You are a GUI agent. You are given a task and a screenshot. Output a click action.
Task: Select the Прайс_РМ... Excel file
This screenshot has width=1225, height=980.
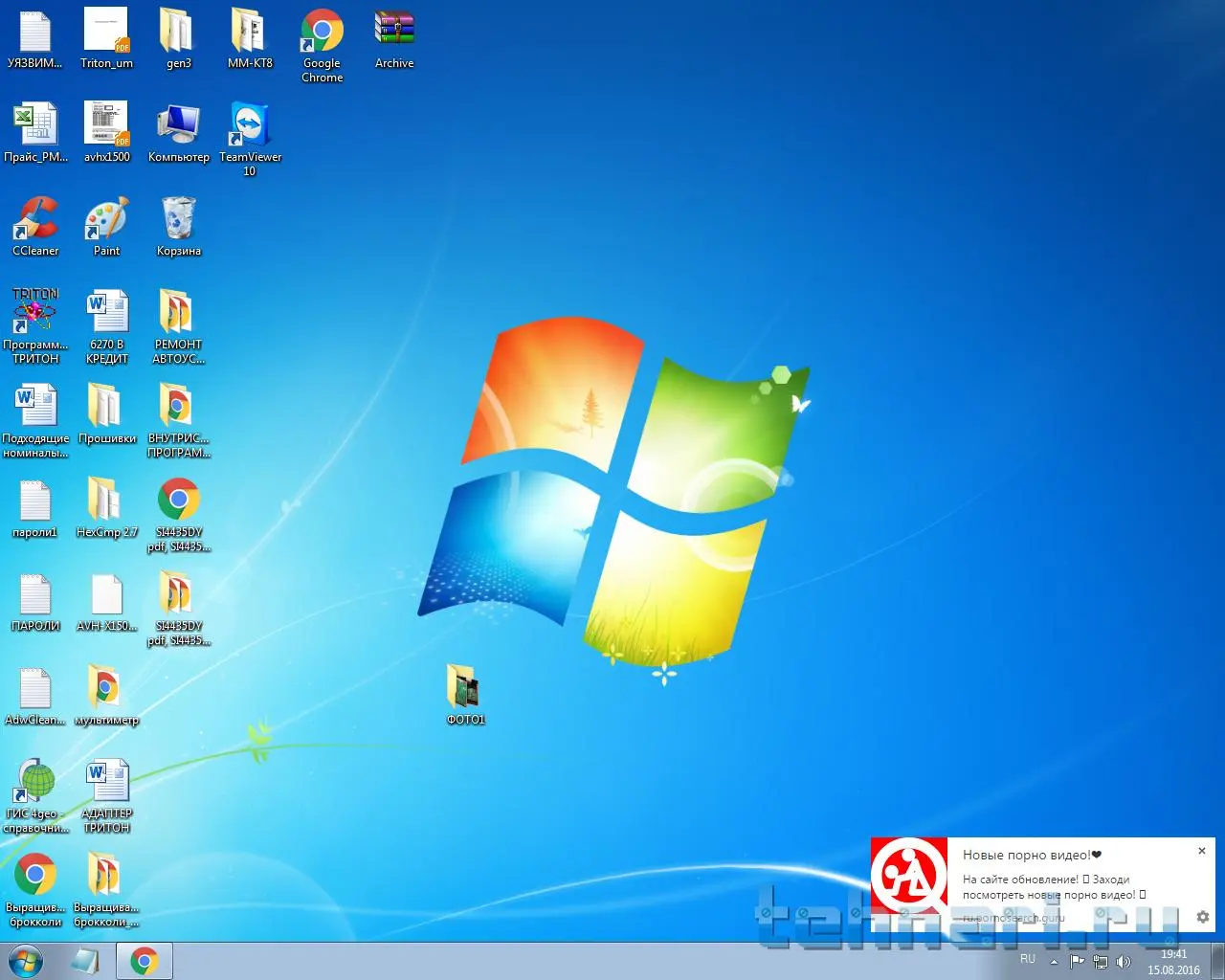(x=35, y=133)
